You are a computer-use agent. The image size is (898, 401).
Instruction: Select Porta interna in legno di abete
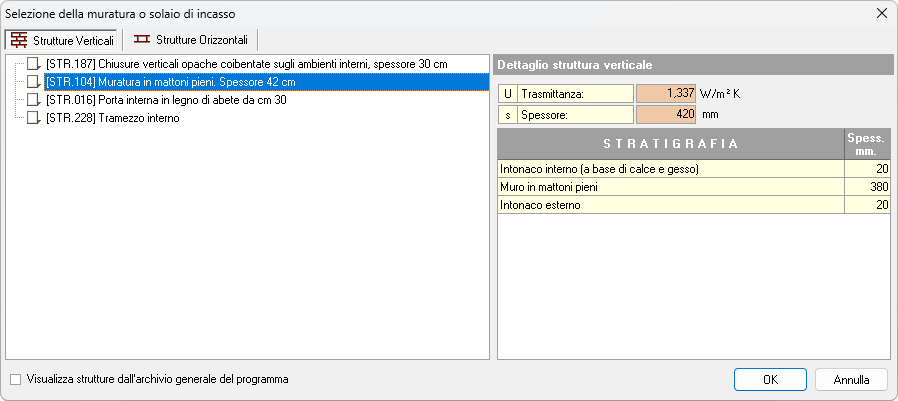[166, 100]
